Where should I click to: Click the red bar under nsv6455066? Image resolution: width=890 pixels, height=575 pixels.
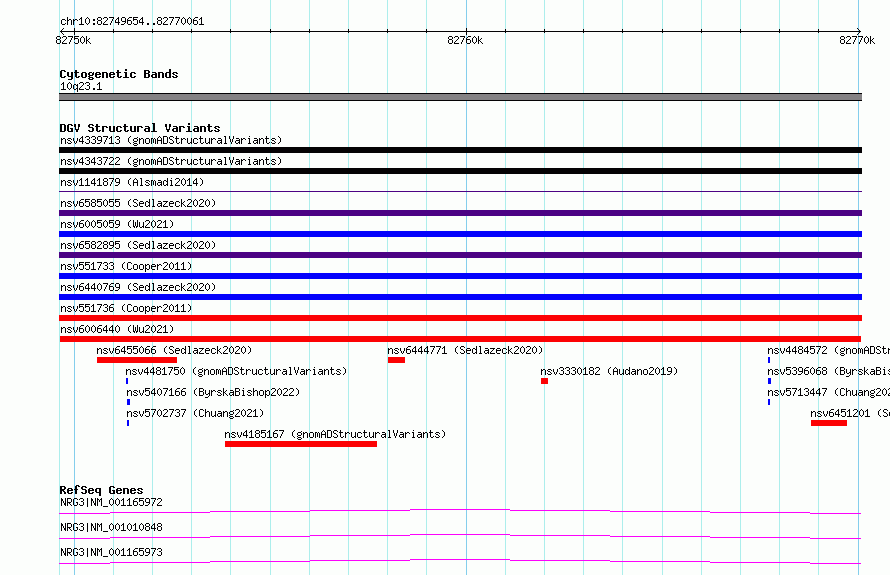tap(137, 360)
